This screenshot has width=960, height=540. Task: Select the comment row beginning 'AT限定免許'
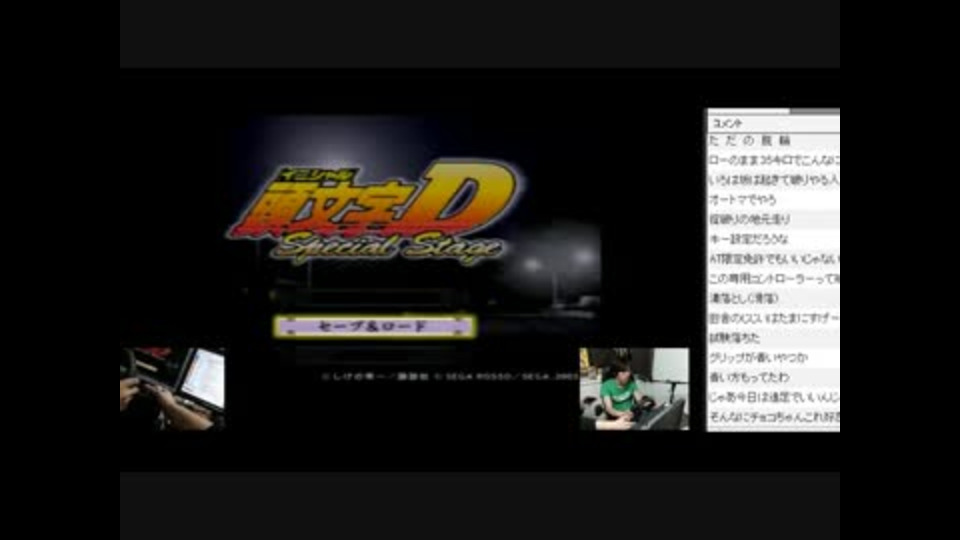(x=773, y=259)
